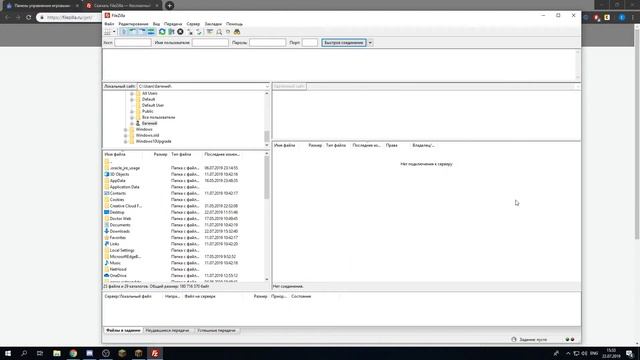Viewport: 640px width, 360px height.
Task: Select the Documents folder icon
Action: [x=107, y=225]
